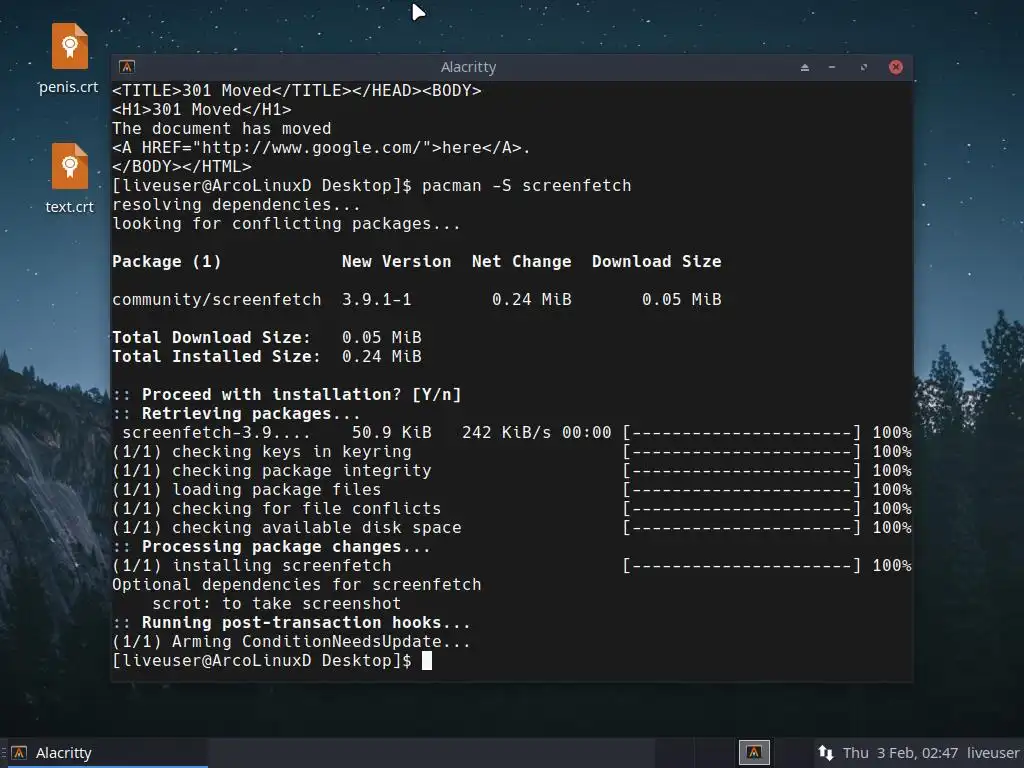Click the terminal cursor block at the prompt
This screenshot has width=1024, height=768.
coord(426,660)
